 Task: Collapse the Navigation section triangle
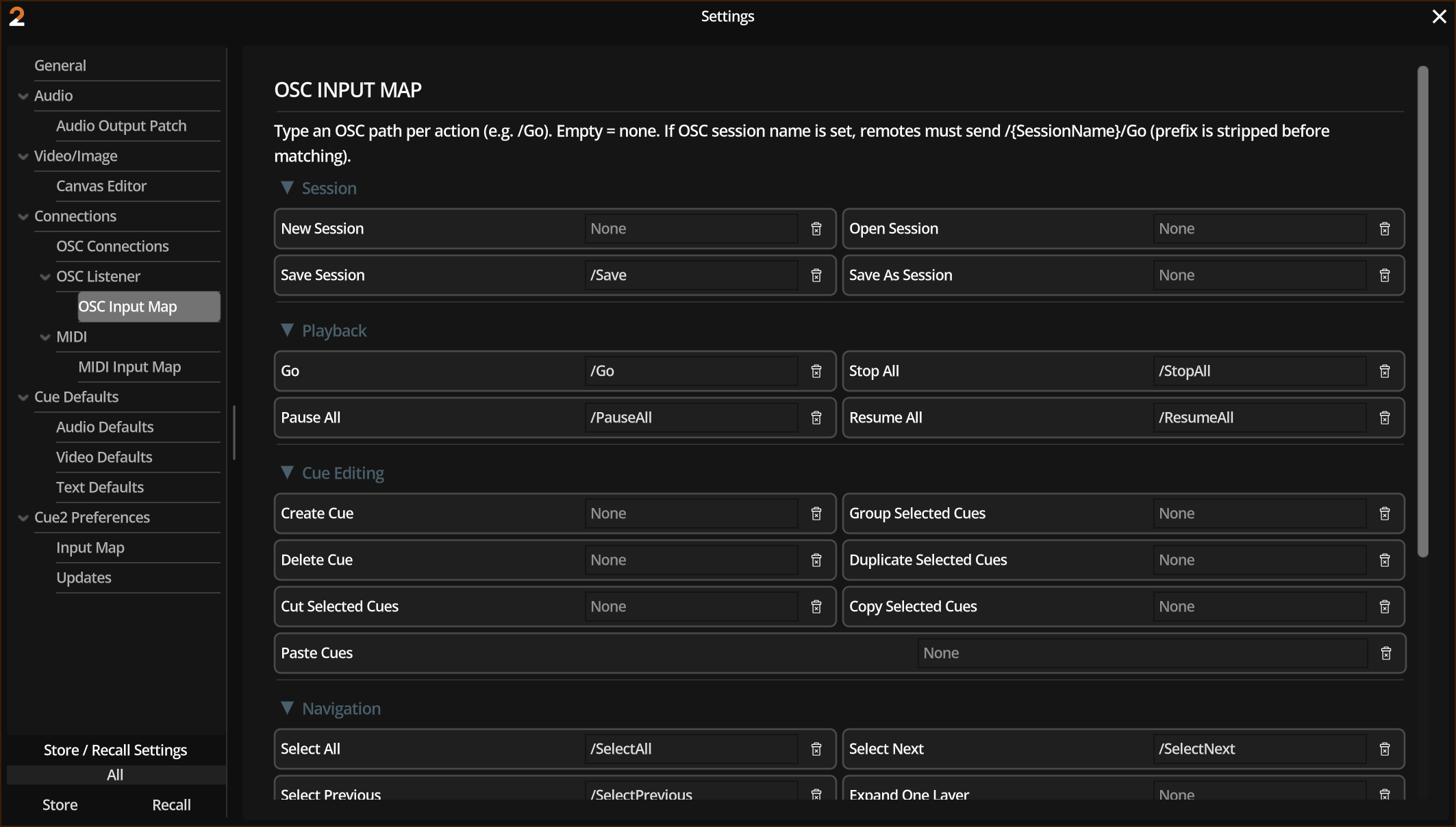(287, 708)
